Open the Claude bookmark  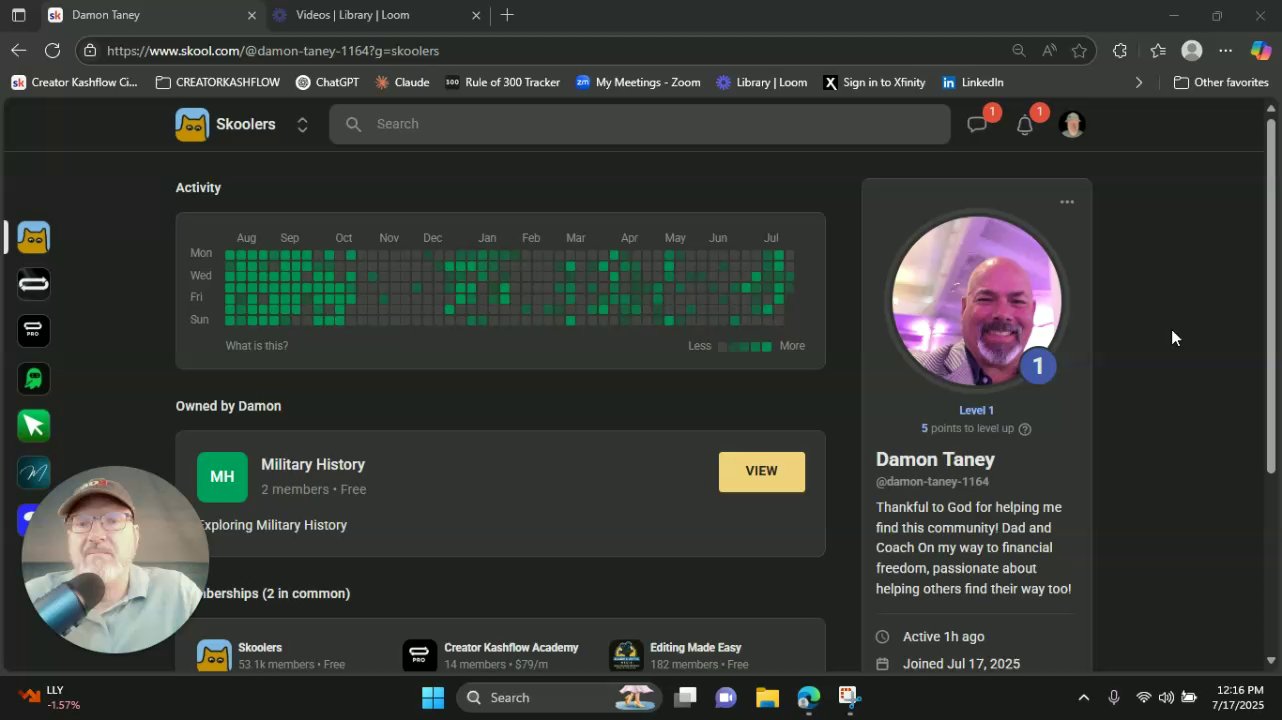(x=401, y=82)
